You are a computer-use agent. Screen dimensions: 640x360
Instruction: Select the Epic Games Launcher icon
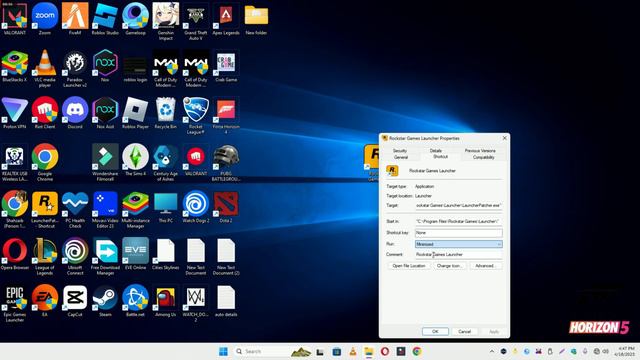15,303
